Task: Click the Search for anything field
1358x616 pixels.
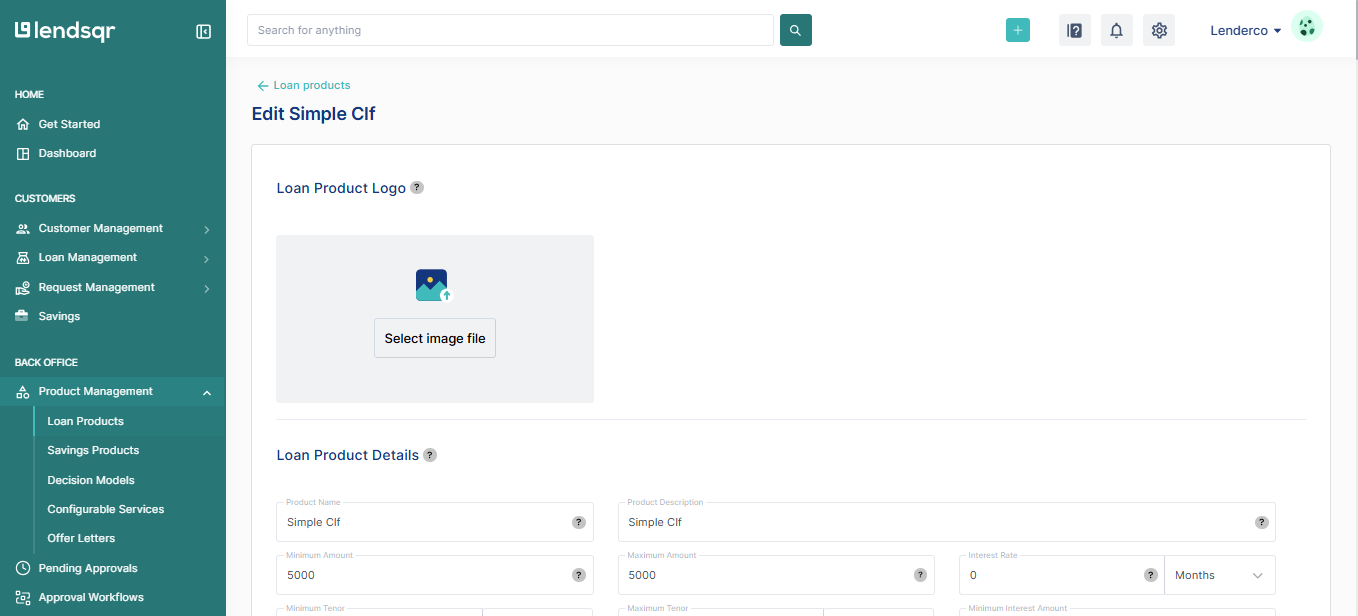Action: pos(510,30)
